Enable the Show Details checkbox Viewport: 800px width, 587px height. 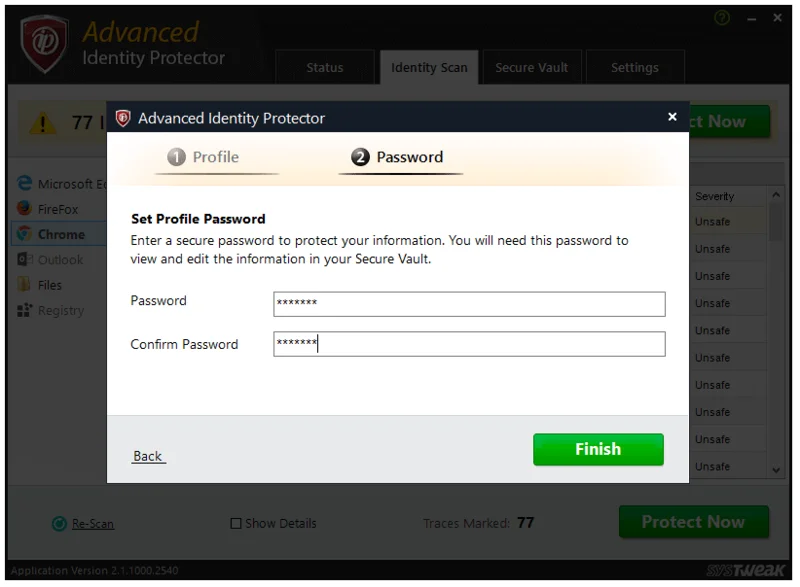click(x=236, y=523)
